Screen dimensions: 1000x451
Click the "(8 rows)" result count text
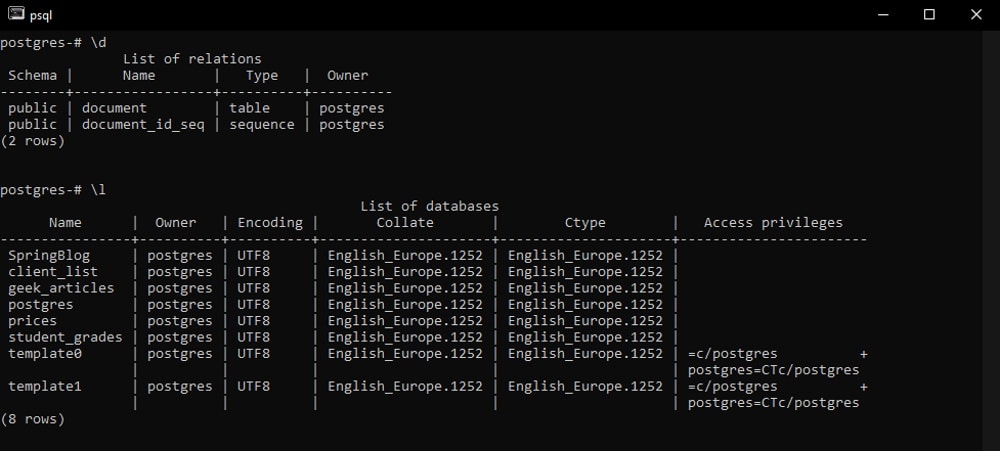tap(32, 419)
